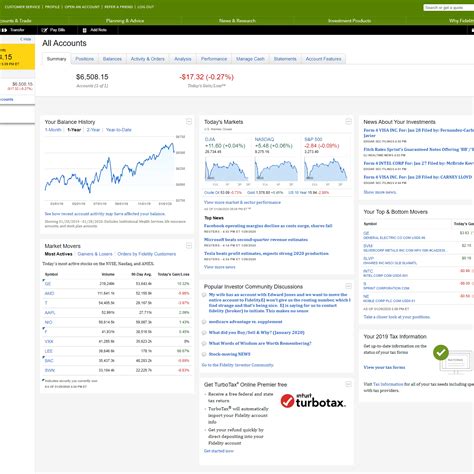This screenshot has height=474, width=474.
Task: Open the Microsoft beats revenue estimates headline
Action: pyautogui.click(x=256, y=240)
